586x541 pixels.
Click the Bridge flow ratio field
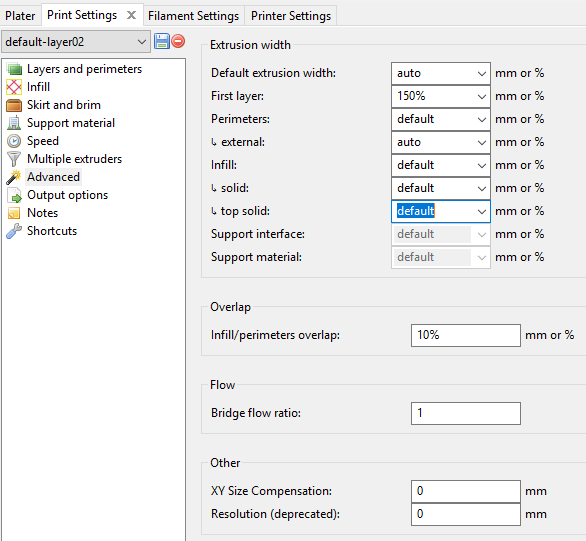(x=466, y=413)
